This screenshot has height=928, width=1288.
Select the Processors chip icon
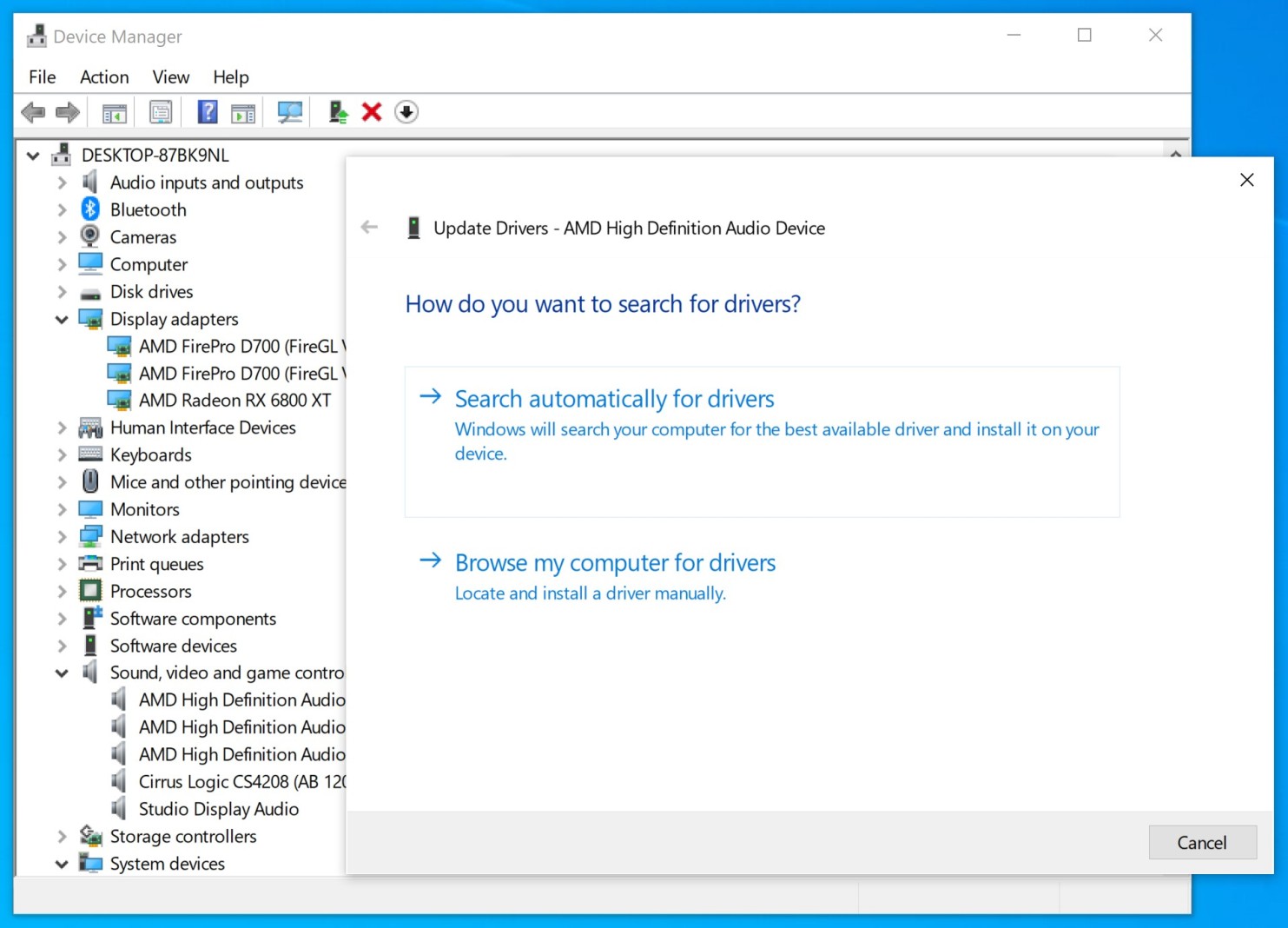click(90, 591)
